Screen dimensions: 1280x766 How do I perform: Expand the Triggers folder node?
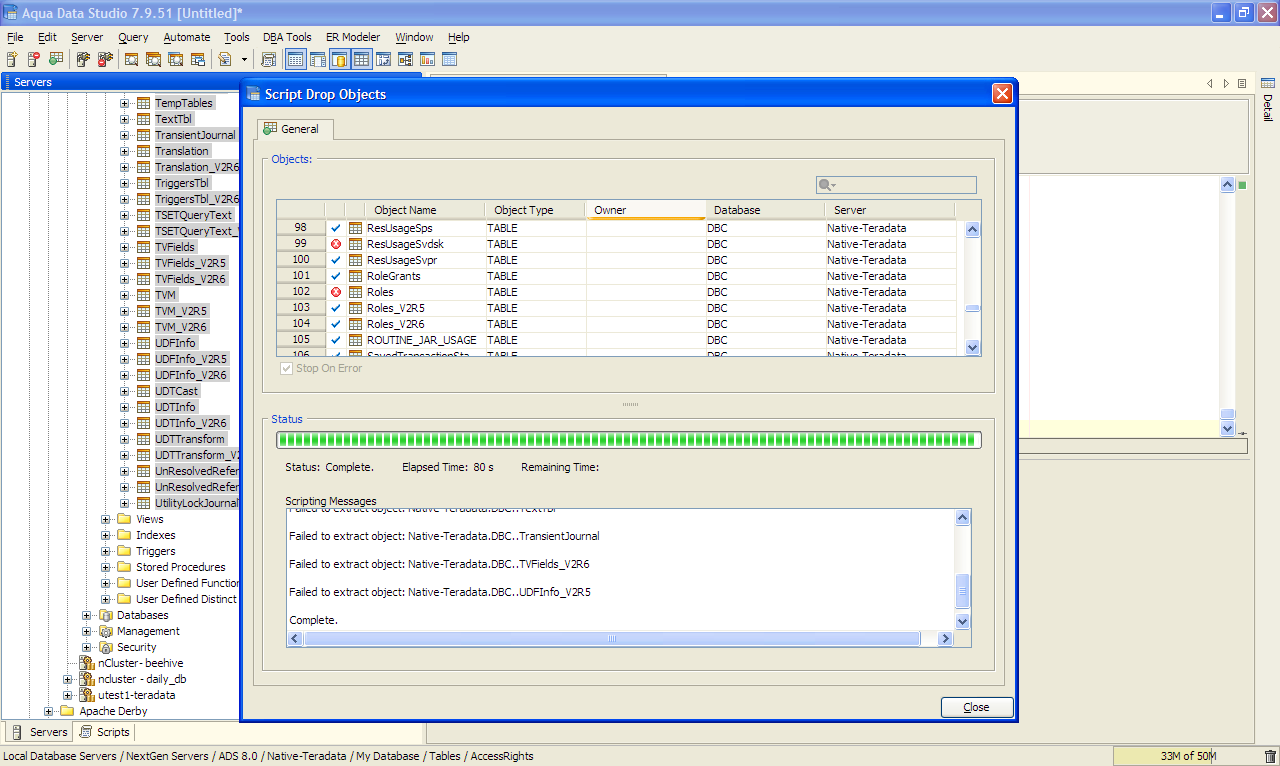tap(106, 551)
